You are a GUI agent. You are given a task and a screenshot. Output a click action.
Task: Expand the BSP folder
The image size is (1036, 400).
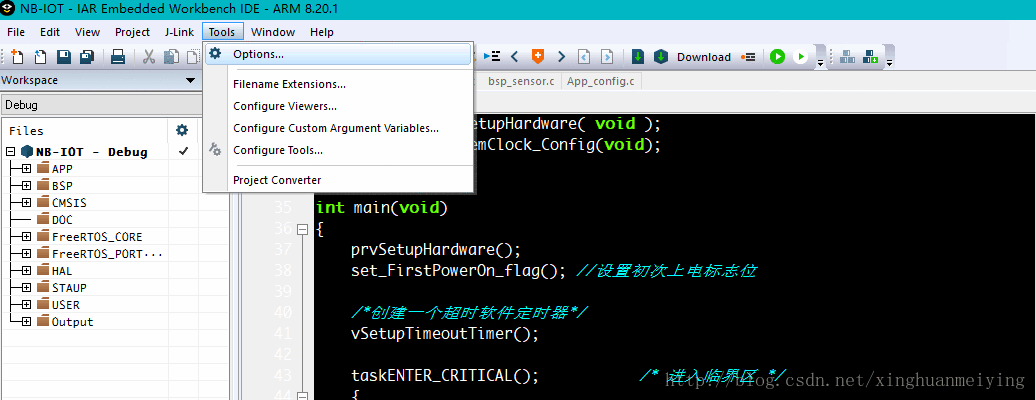point(26,186)
